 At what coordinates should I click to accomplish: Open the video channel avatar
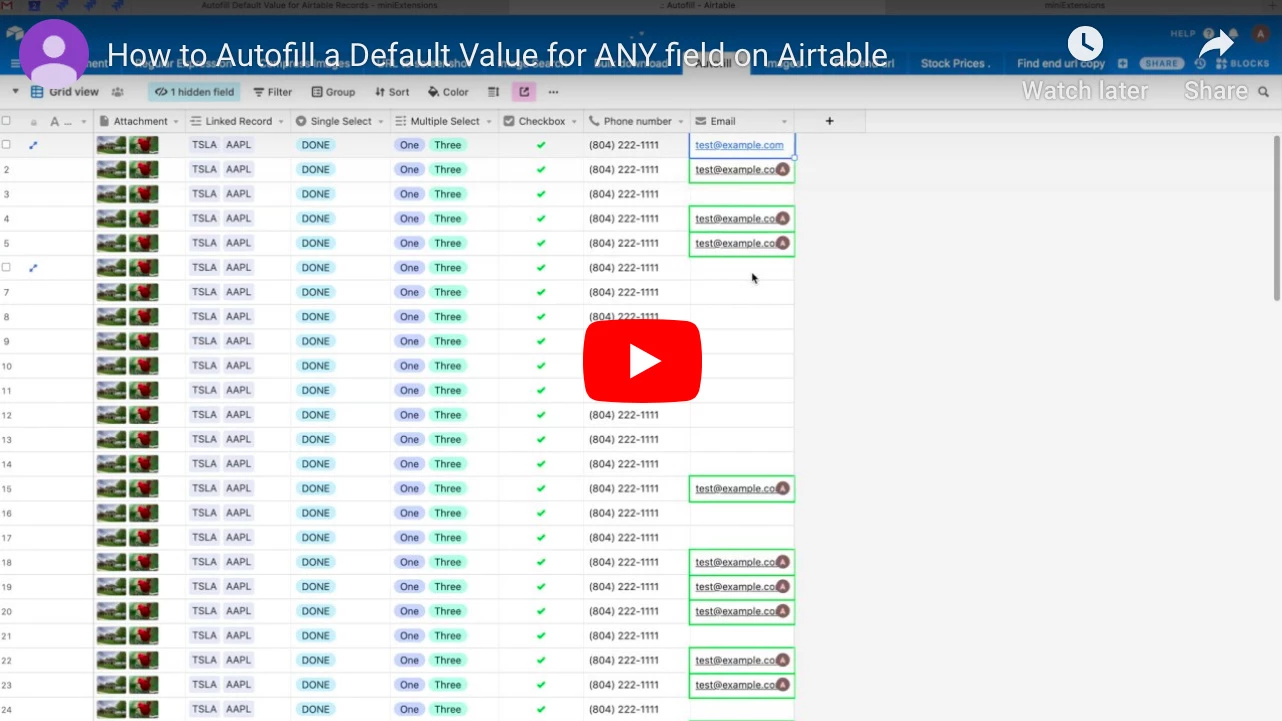coord(55,53)
